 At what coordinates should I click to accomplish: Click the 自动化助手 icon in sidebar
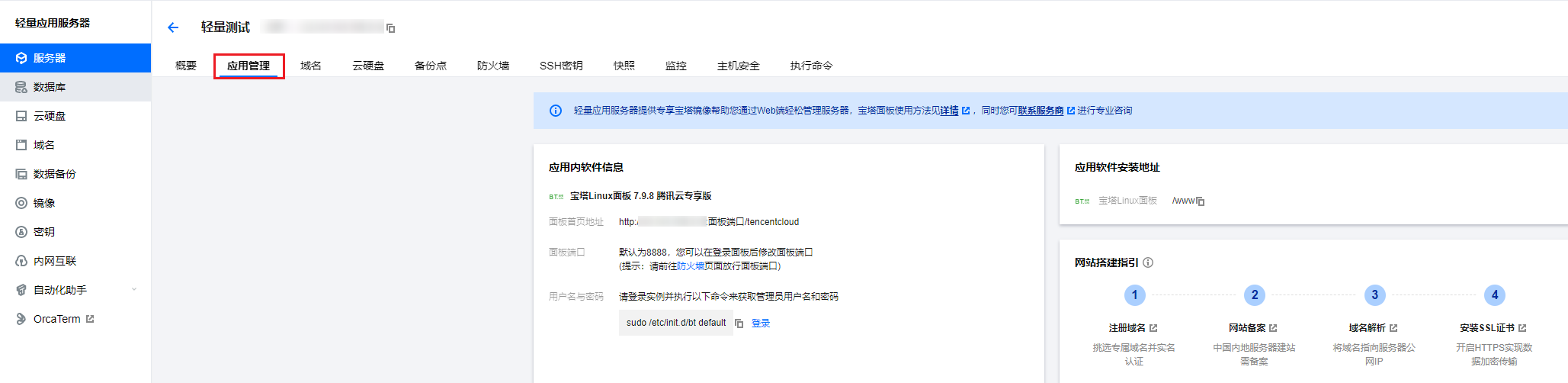click(x=21, y=290)
